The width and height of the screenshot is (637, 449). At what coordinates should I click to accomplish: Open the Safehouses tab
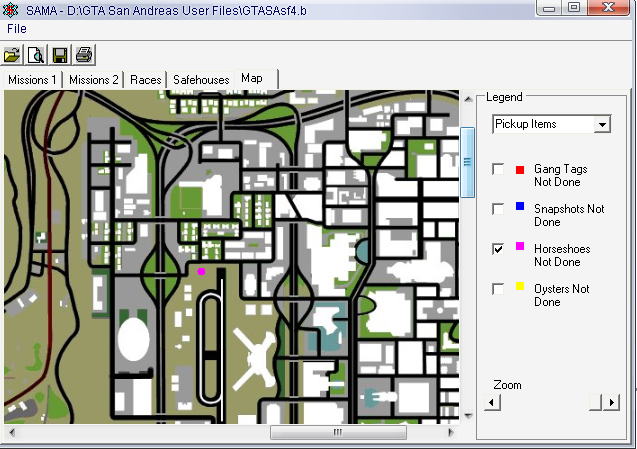[x=201, y=80]
